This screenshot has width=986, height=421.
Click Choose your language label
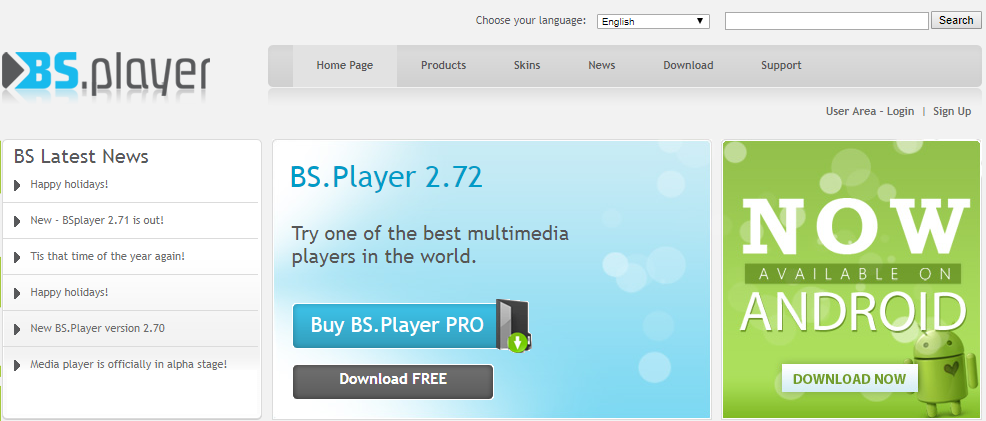click(531, 20)
